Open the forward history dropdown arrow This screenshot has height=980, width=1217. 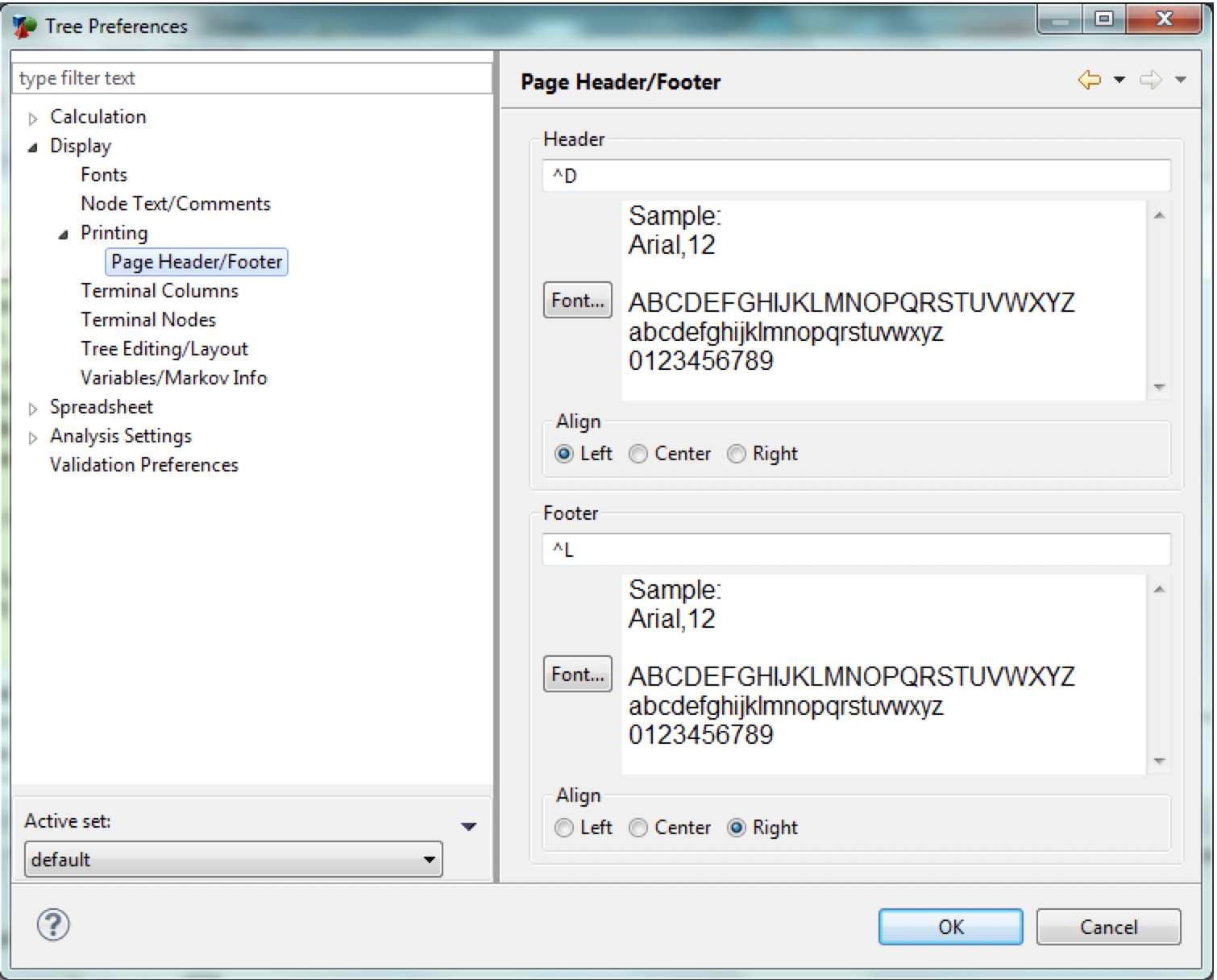coord(1181,80)
